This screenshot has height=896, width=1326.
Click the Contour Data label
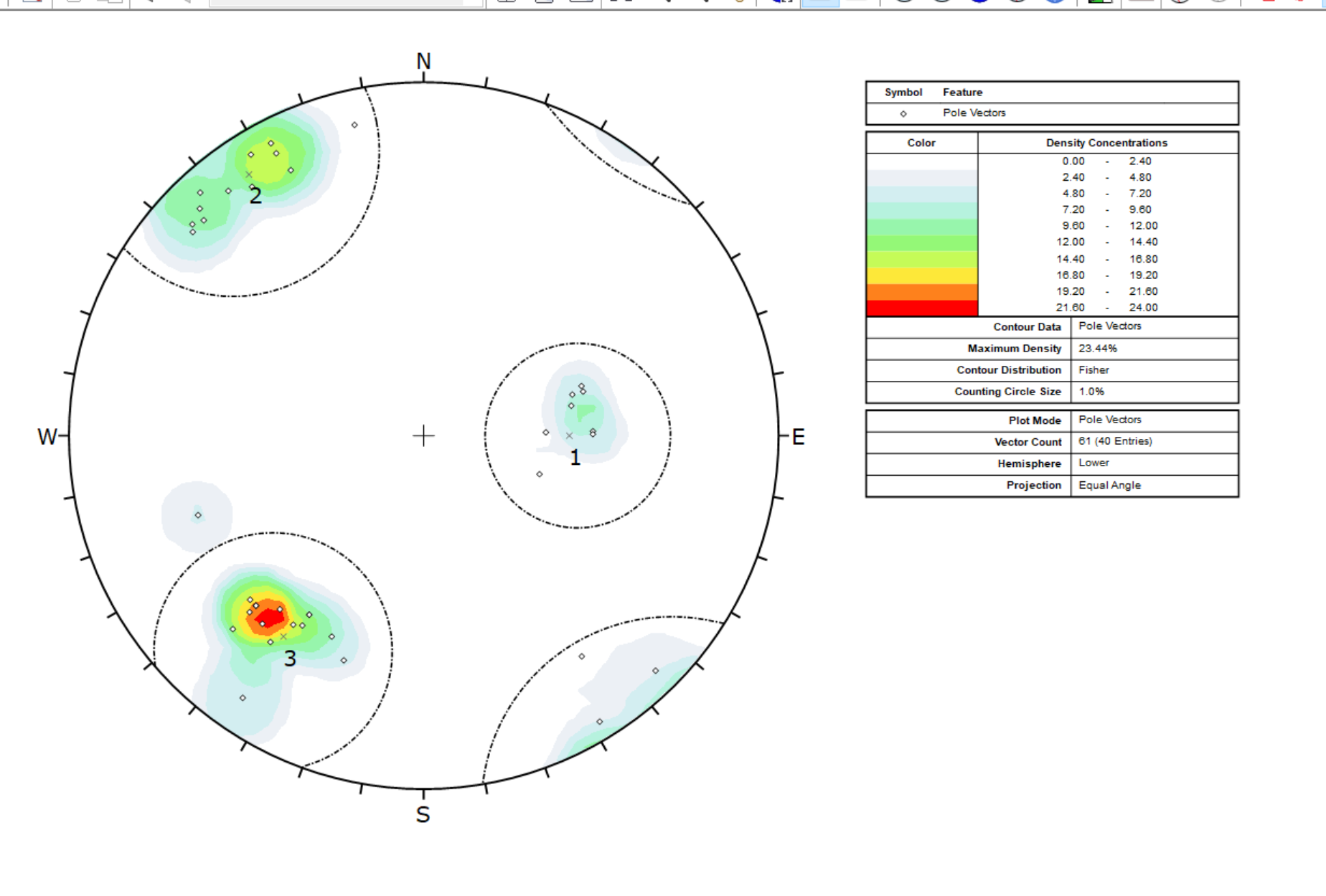point(1027,327)
